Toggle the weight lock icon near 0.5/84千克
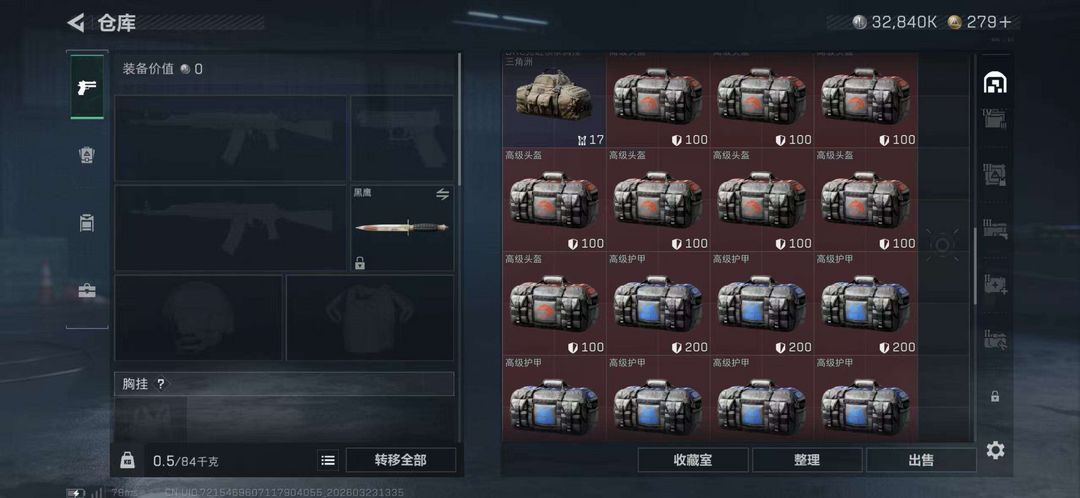Image resolution: width=1080 pixels, height=498 pixels. click(x=127, y=460)
